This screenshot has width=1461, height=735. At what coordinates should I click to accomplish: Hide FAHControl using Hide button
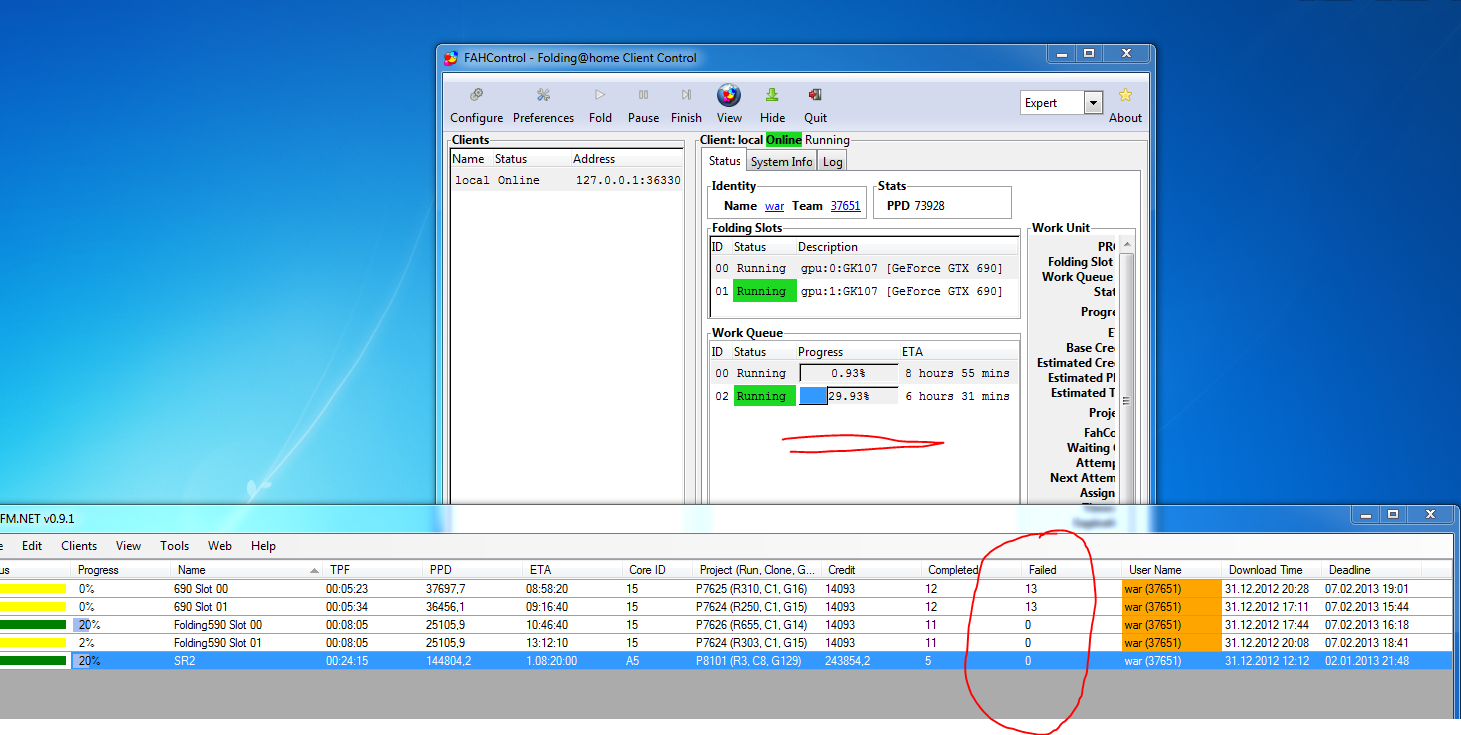coord(772,105)
